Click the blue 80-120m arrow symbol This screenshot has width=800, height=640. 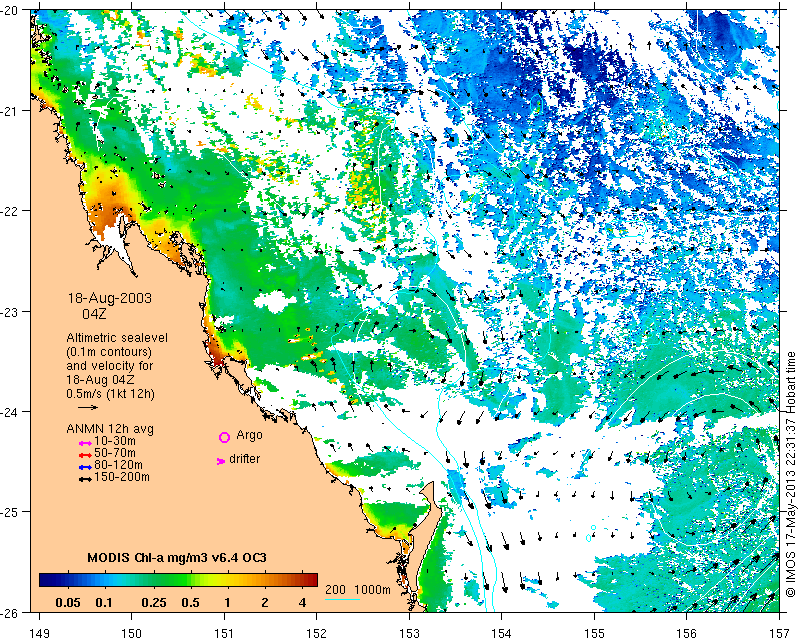coord(85,467)
